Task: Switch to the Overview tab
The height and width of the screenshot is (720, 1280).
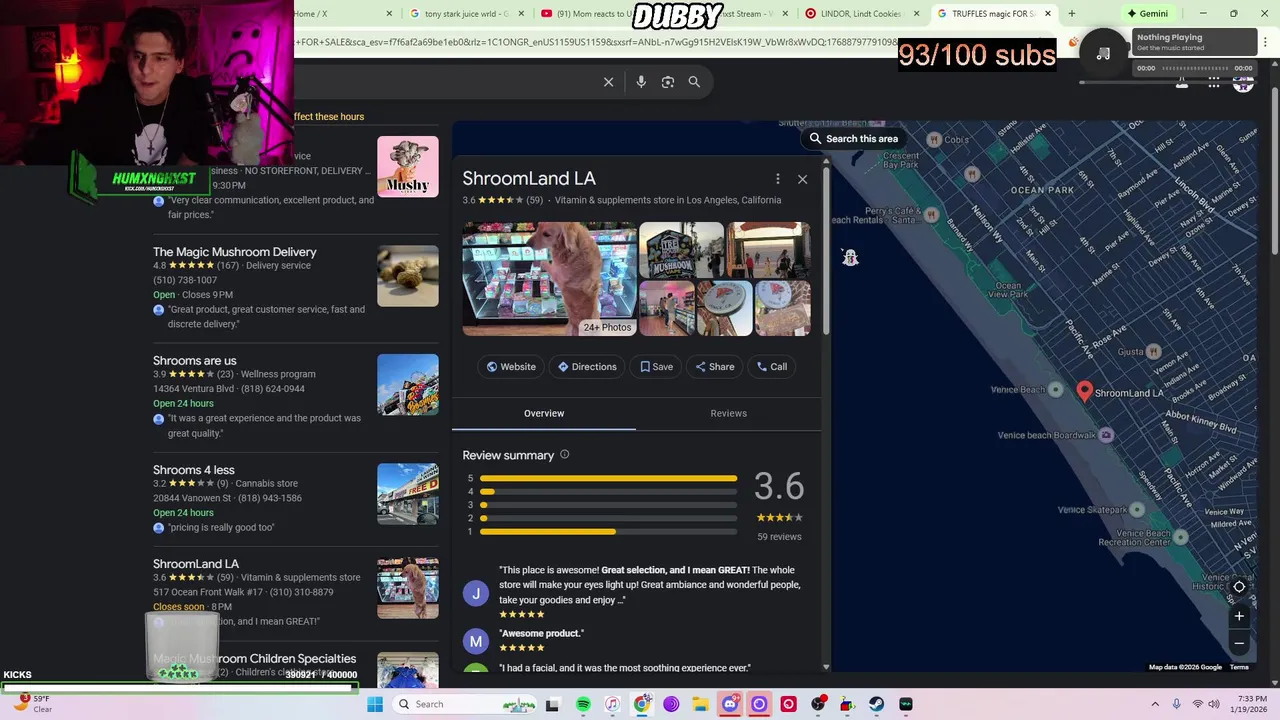Action: point(544,413)
